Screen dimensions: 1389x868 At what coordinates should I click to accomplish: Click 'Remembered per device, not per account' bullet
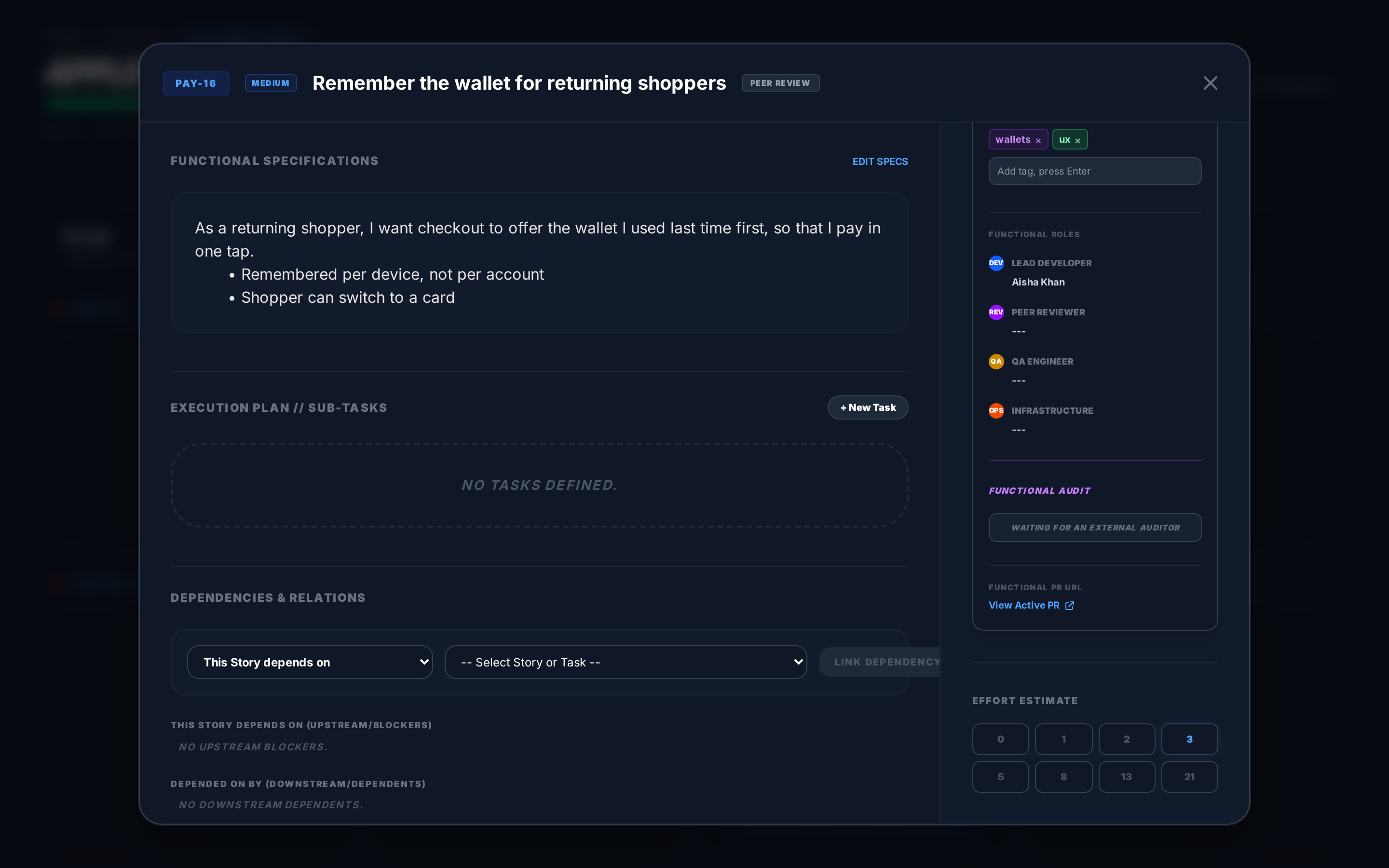tap(392, 274)
